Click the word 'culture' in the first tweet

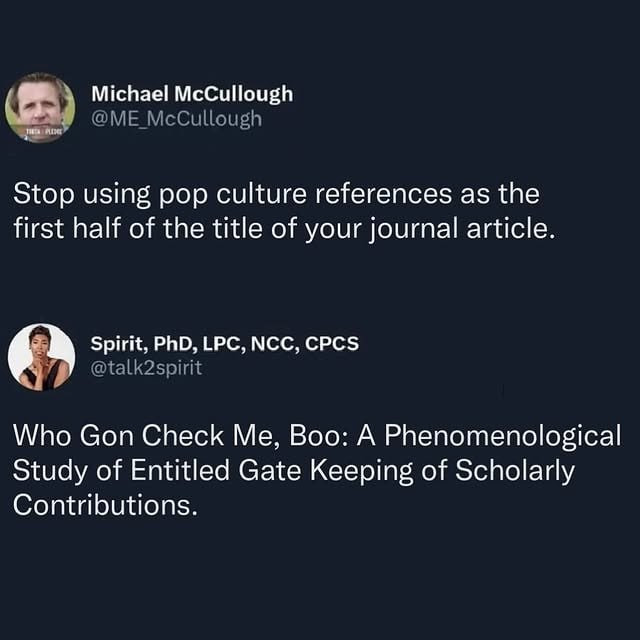tap(261, 193)
